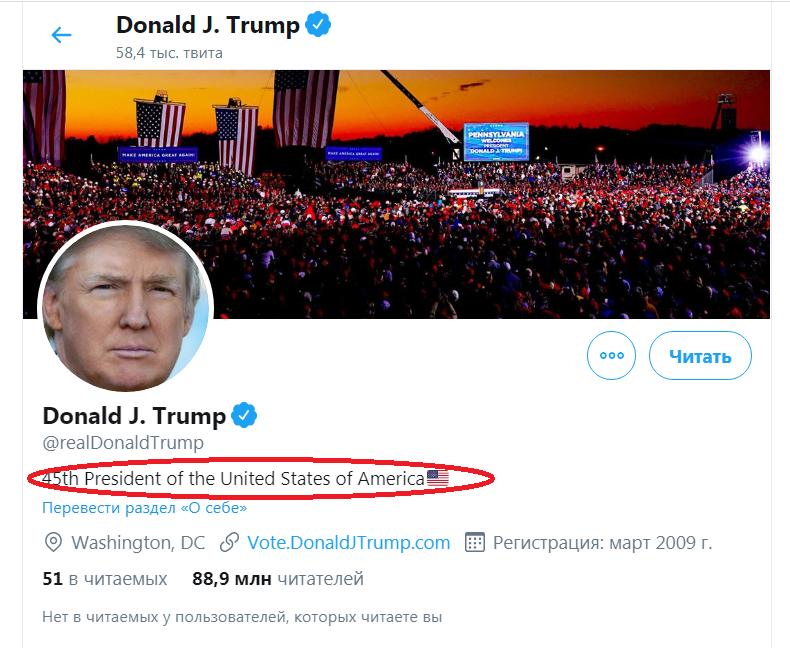Click the back arrow in the header
790x648 pixels.
(62, 35)
